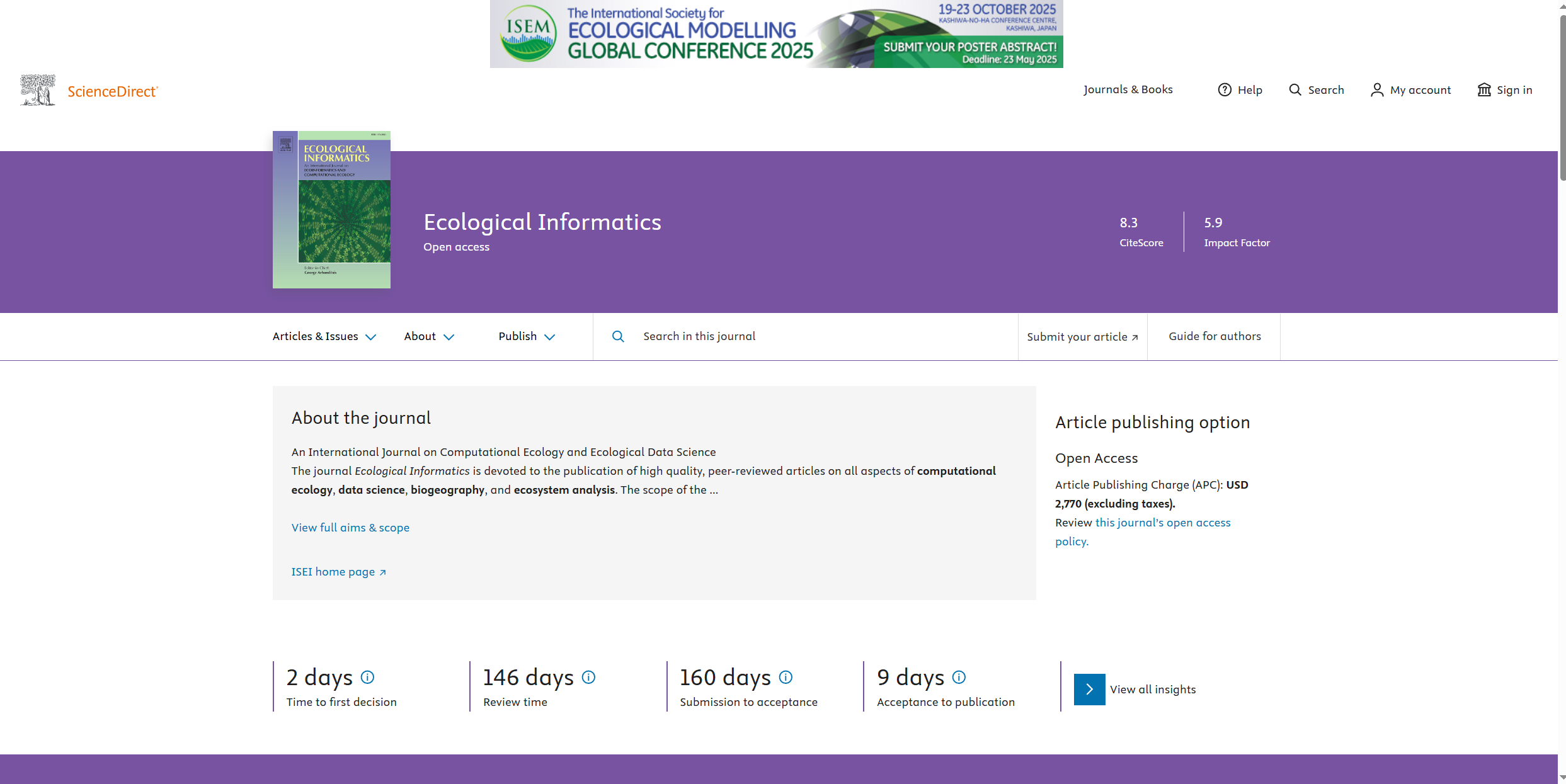The width and height of the screenshot is (1566, 784).
Task: Follow the ISEI home page link
Action: (338, 572)
